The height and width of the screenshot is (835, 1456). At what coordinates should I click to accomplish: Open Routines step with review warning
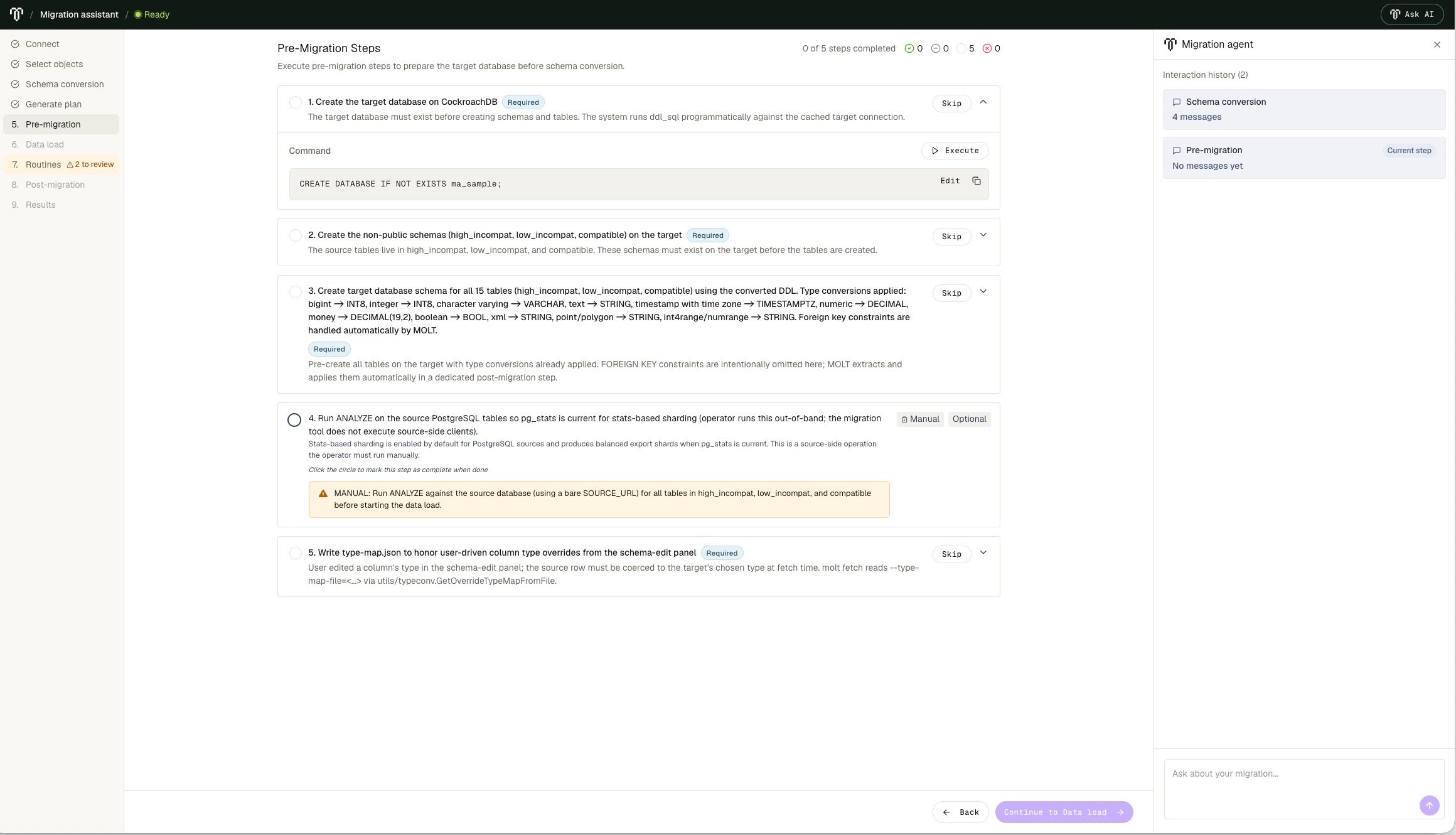coord(61,164)
